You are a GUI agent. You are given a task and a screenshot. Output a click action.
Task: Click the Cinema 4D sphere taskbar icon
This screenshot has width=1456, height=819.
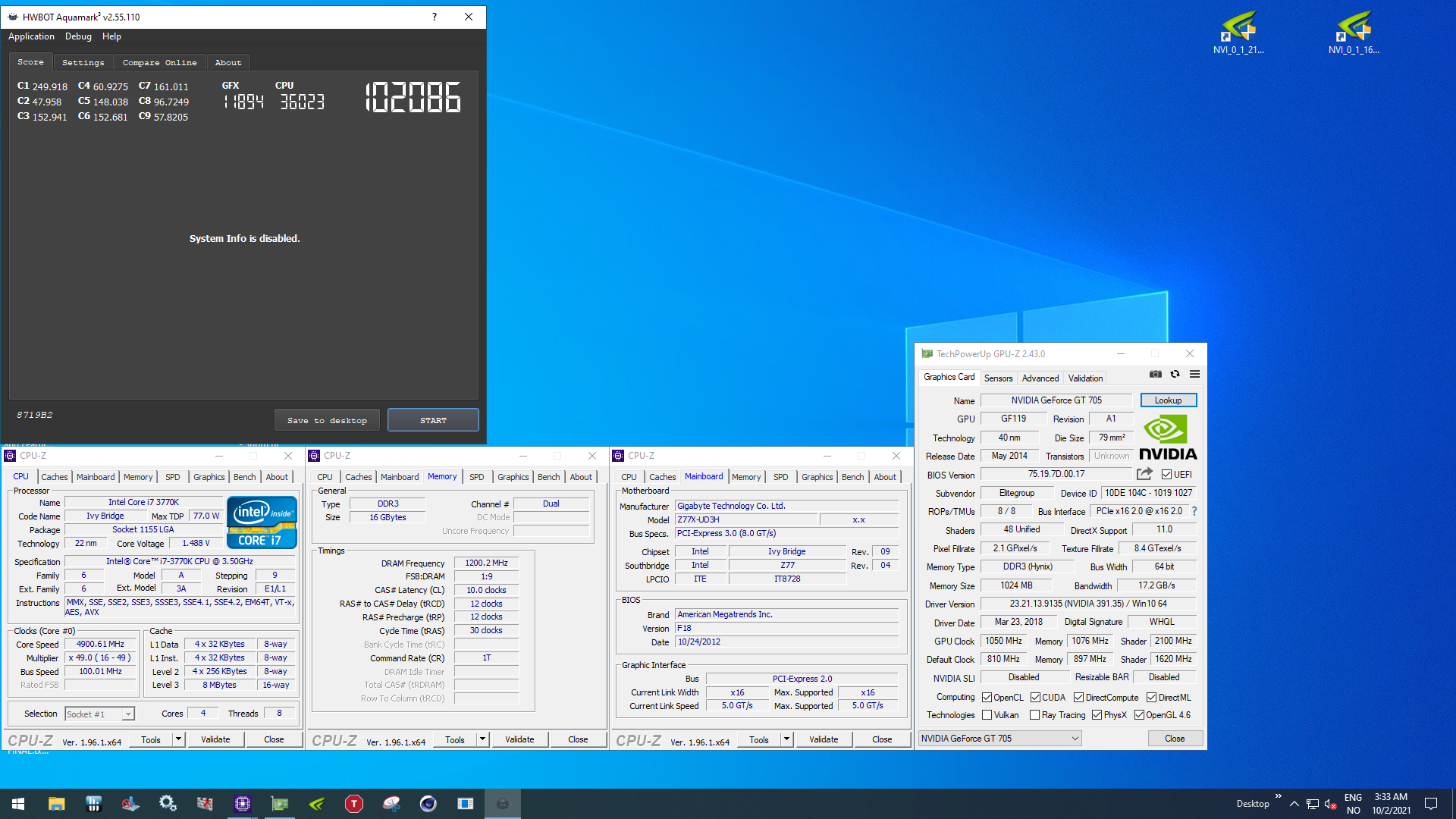[428, 804]
